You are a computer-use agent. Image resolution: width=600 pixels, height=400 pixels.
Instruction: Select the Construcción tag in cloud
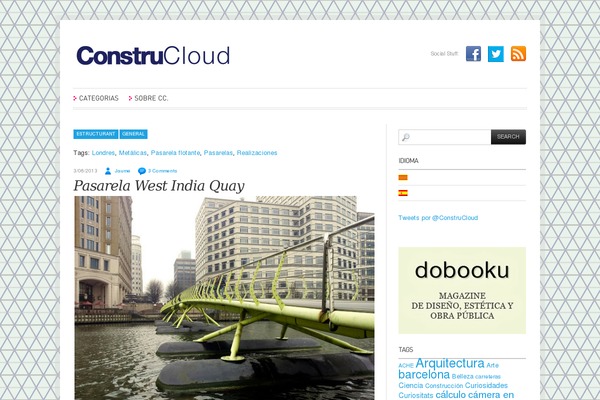[444, 386]
